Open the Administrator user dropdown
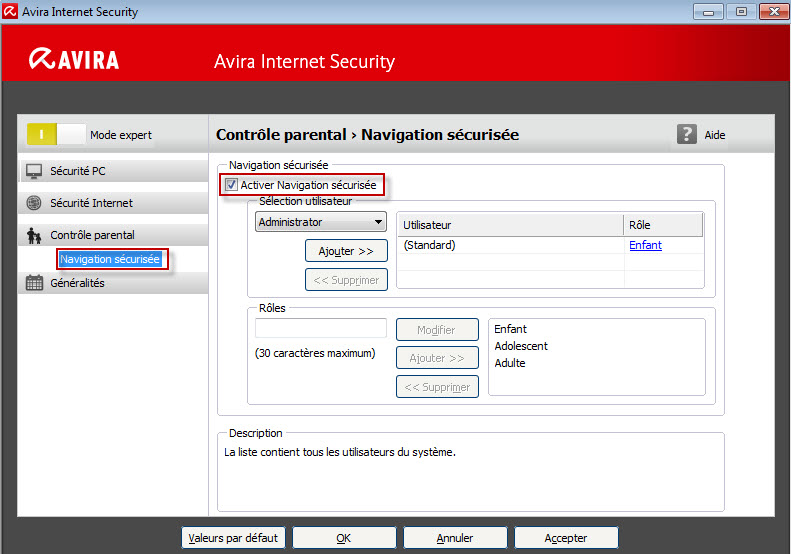791x554 pixels. click(x=321, y=222)
